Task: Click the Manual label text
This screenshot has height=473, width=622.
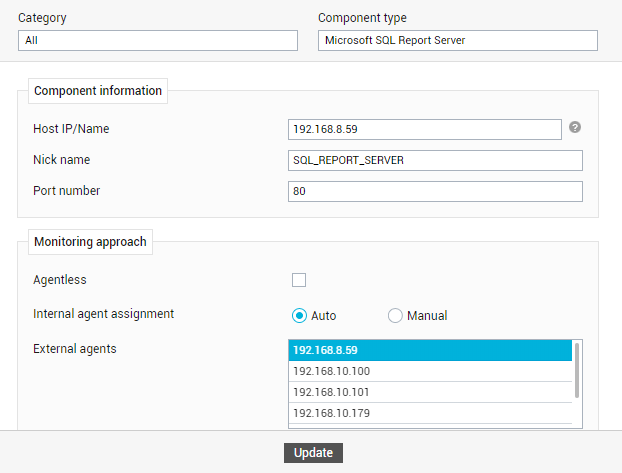Action: [x=427, y=316]
